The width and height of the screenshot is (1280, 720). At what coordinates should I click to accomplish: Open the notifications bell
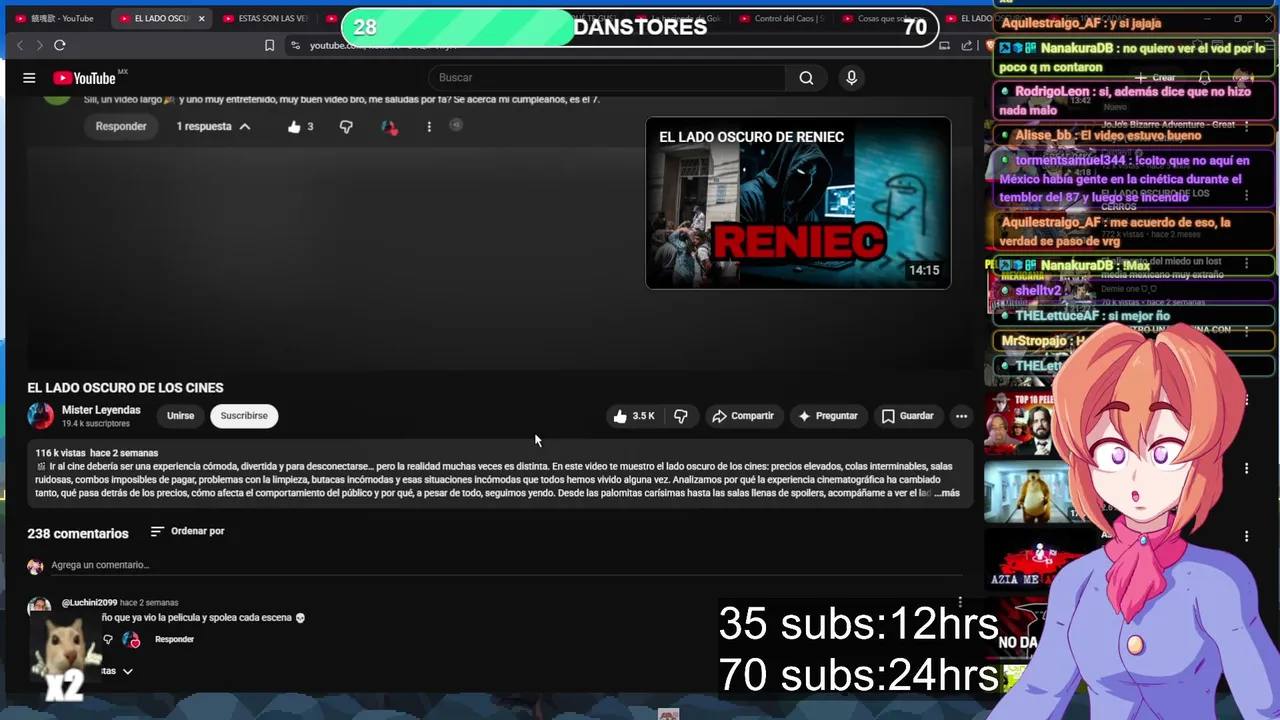pos(1205,78)
